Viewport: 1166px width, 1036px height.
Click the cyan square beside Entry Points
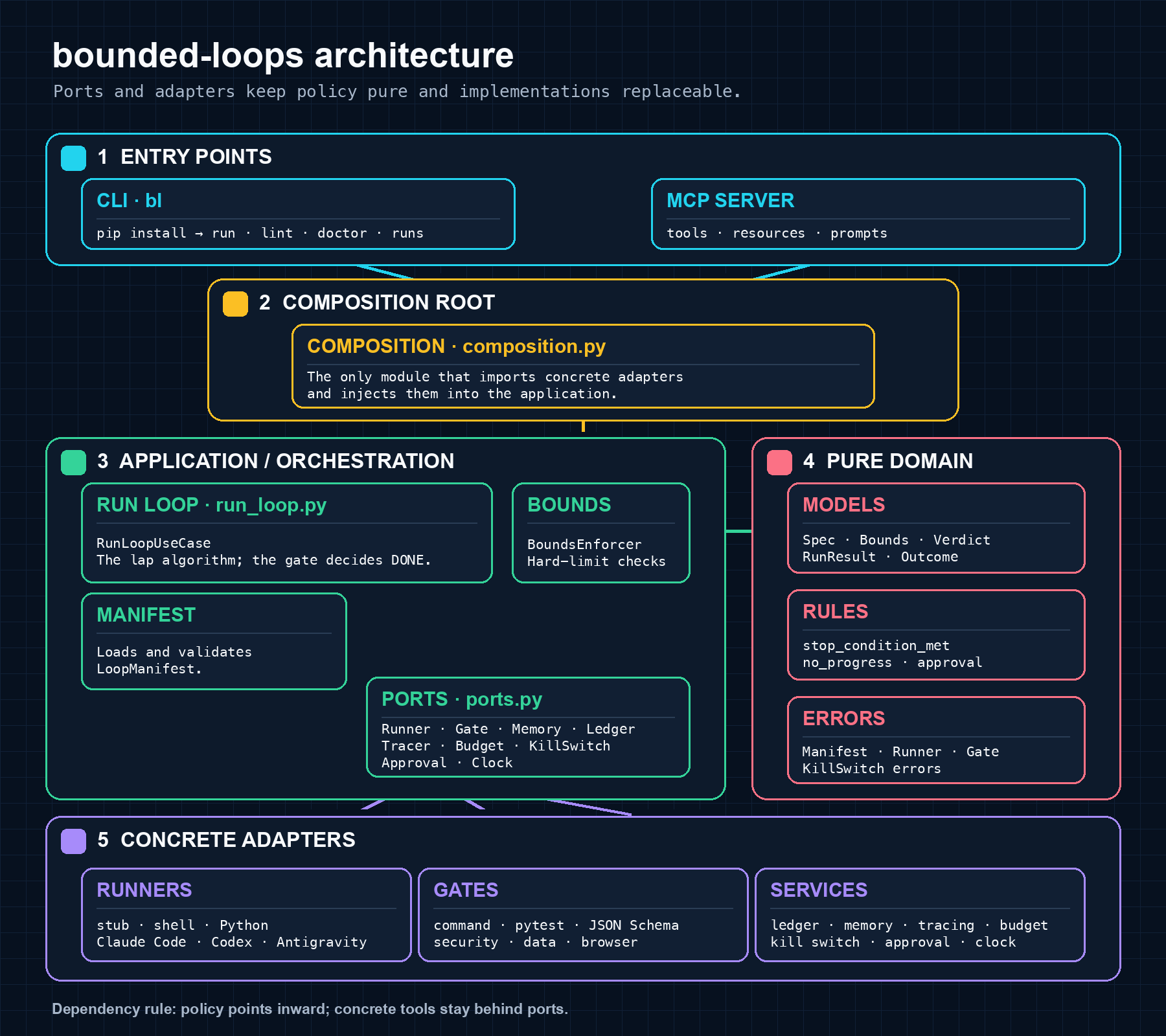[x=73, y=158]
